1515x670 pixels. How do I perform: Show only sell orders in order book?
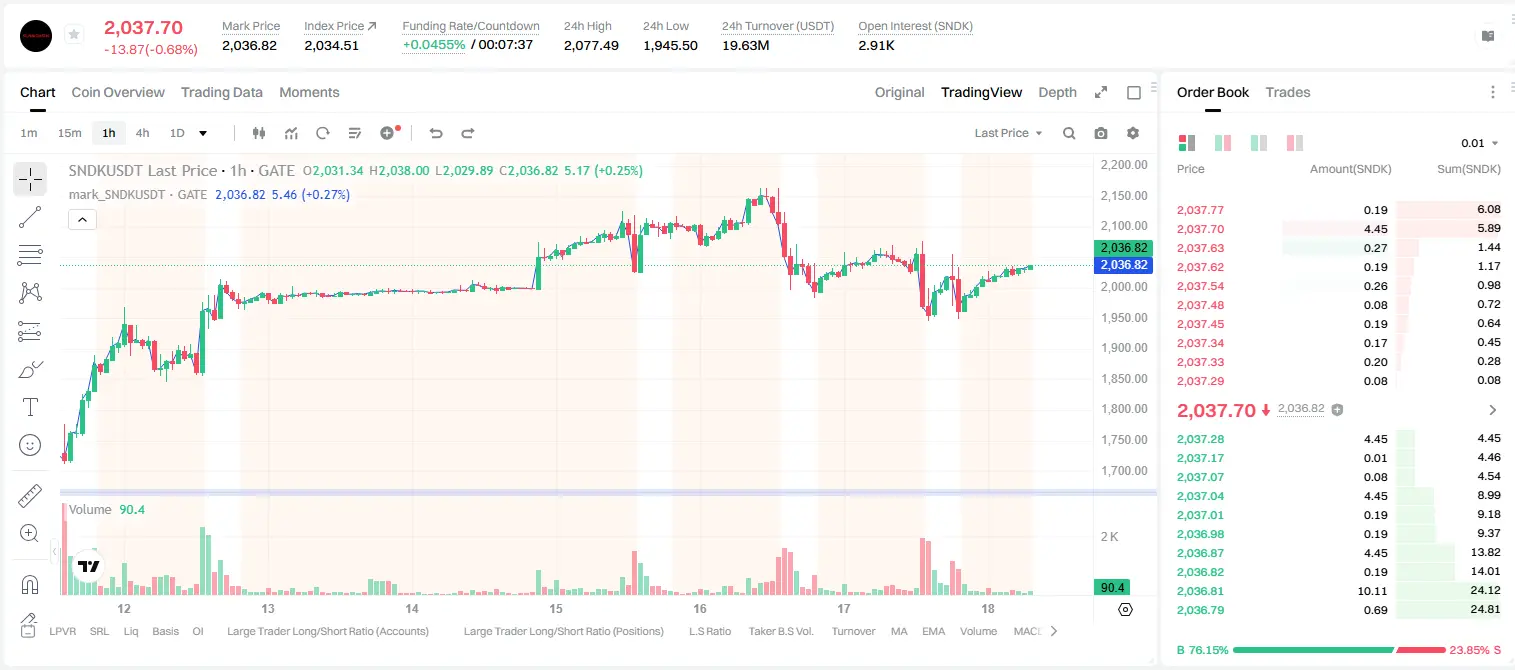point(1294,143)
